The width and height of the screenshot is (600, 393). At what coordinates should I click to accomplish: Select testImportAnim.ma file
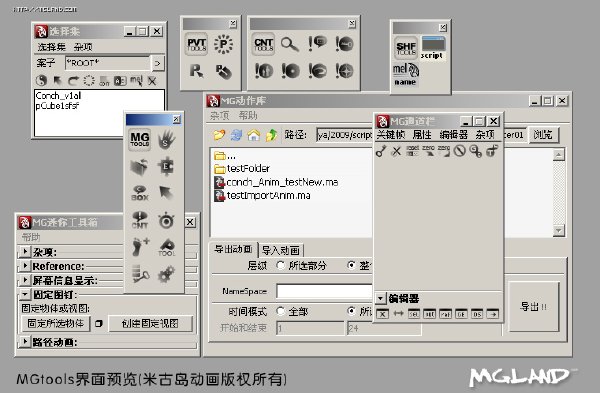(262, 196)
